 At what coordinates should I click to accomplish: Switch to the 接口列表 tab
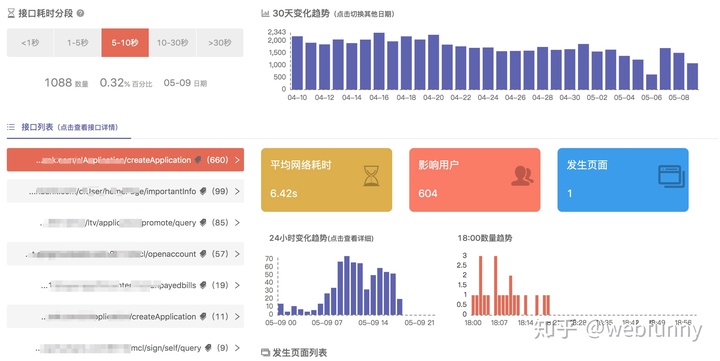click(x=69, y=127)
